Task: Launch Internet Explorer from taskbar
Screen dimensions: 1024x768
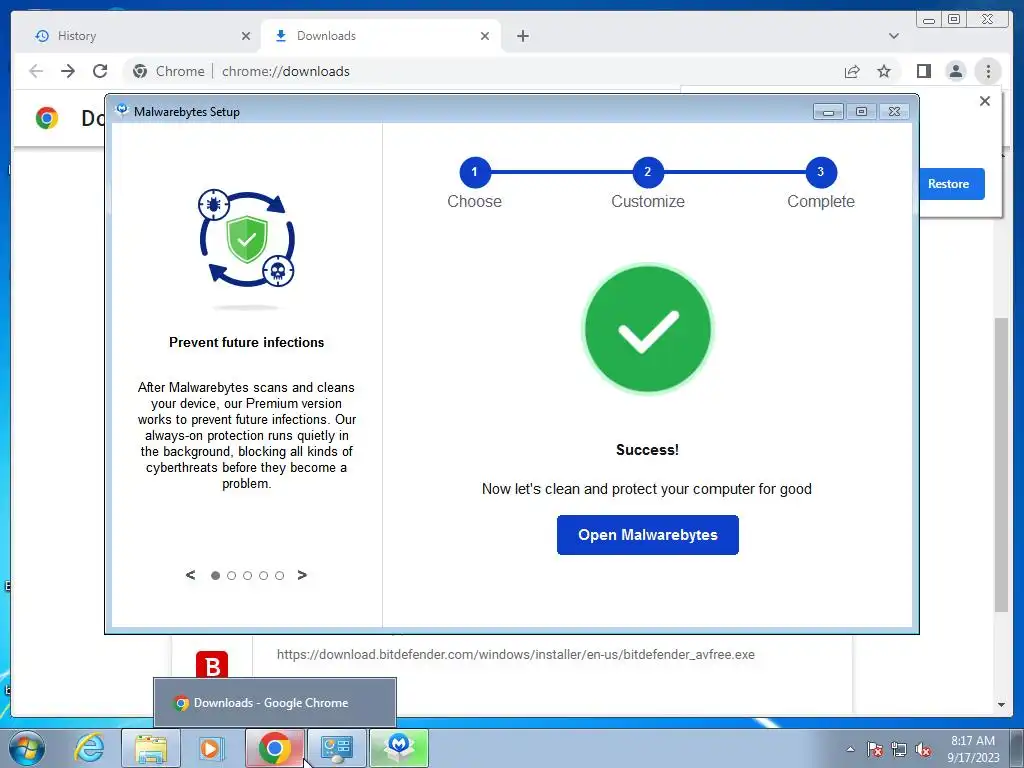Action: pyautogui.click(x=89, y=748)
